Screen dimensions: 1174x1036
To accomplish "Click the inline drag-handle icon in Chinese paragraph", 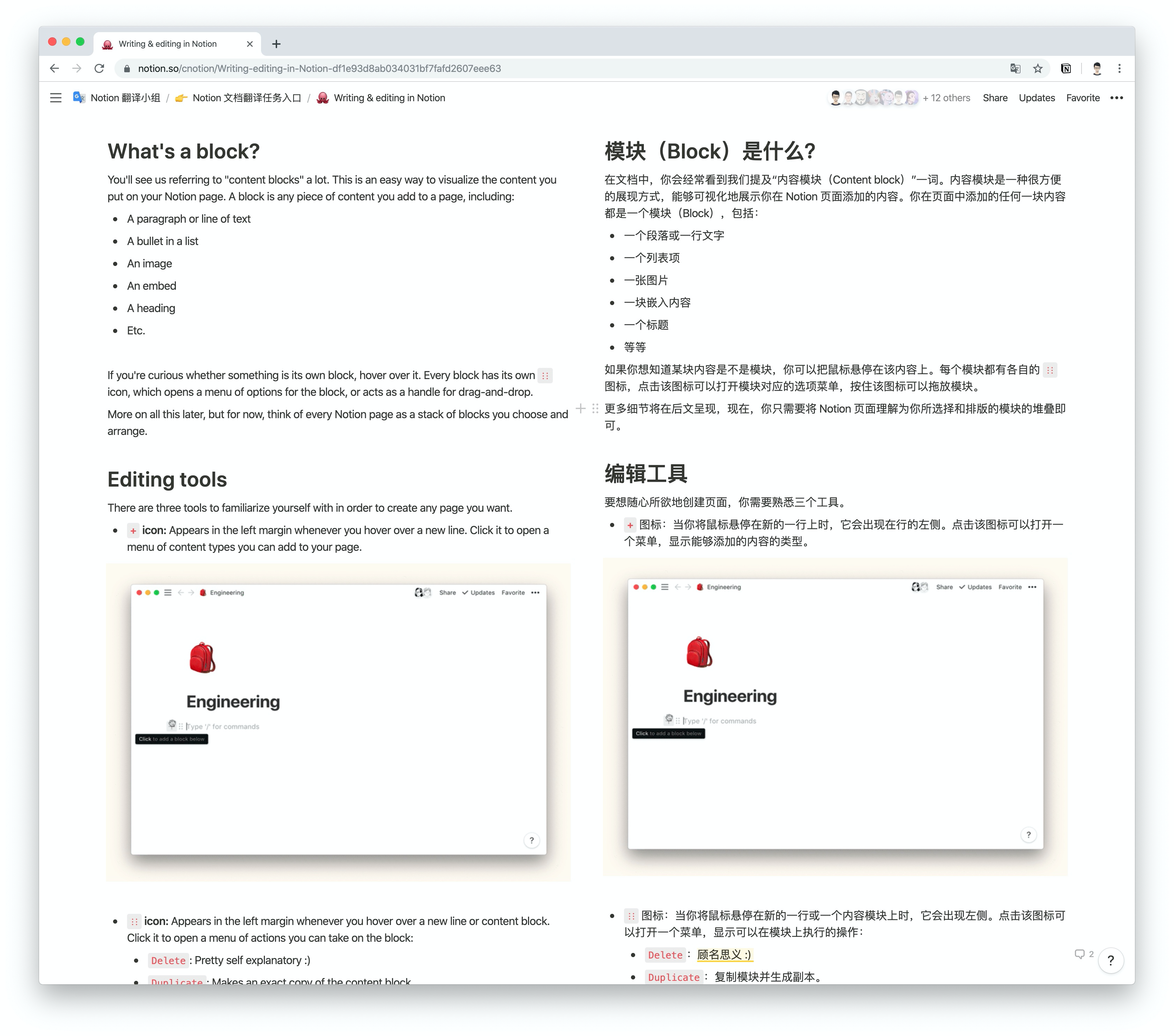I will click(1050, 370).
